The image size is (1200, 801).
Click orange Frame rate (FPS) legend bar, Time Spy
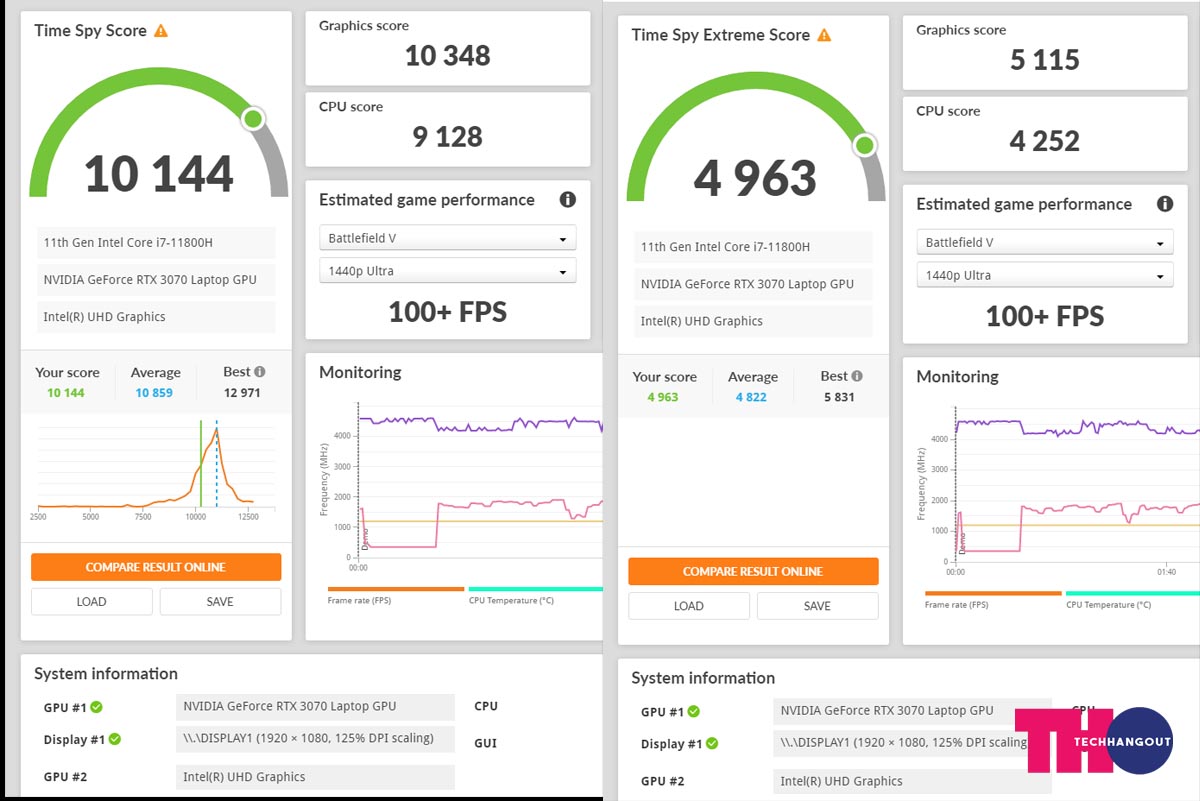(396, 589)
